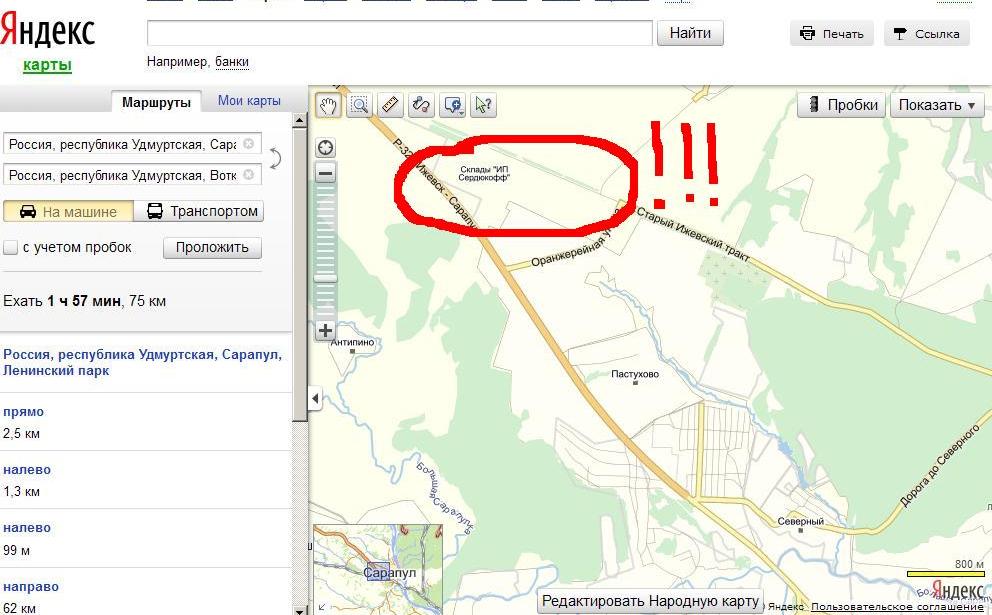This screenshot has height=615, width=992.
Task: Collapse the left sidebar panel arrow
Action: click(x=316, y=399)
